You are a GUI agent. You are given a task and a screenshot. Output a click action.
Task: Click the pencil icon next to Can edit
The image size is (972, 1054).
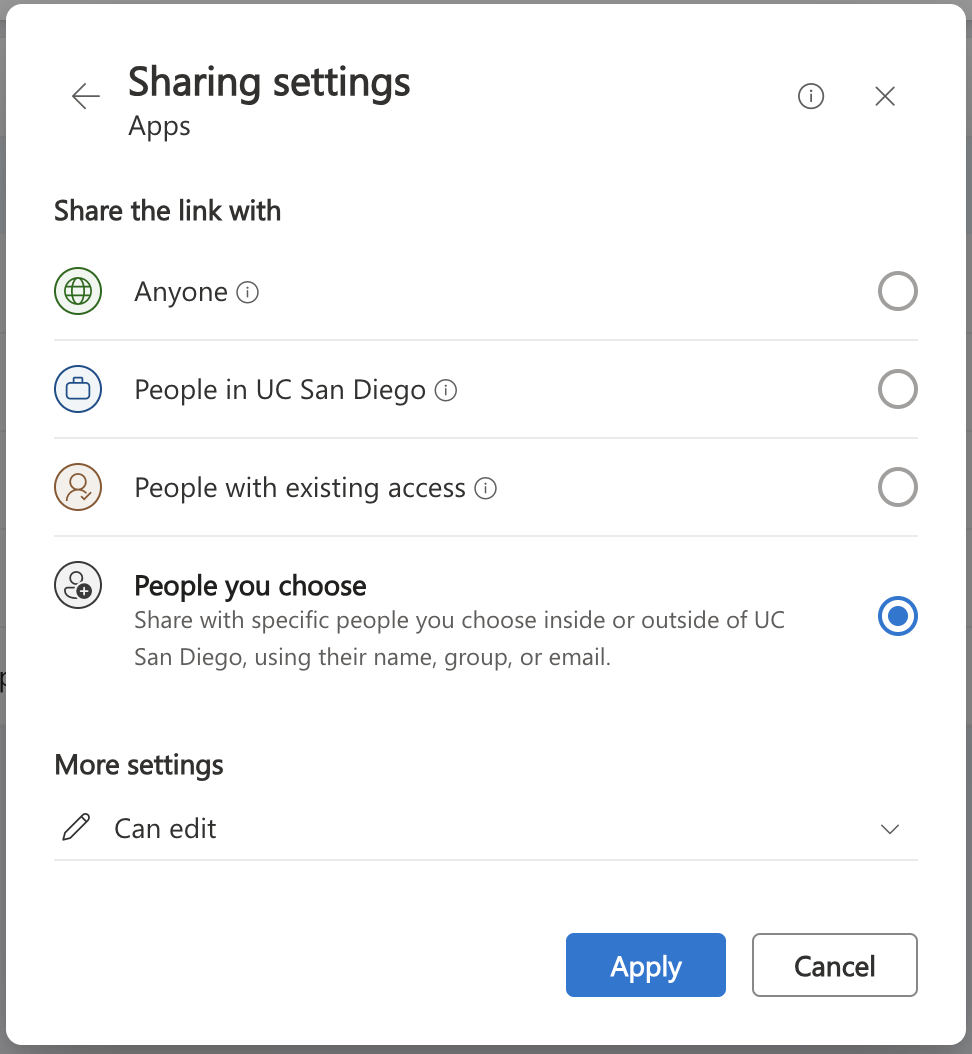coord(75,828)
